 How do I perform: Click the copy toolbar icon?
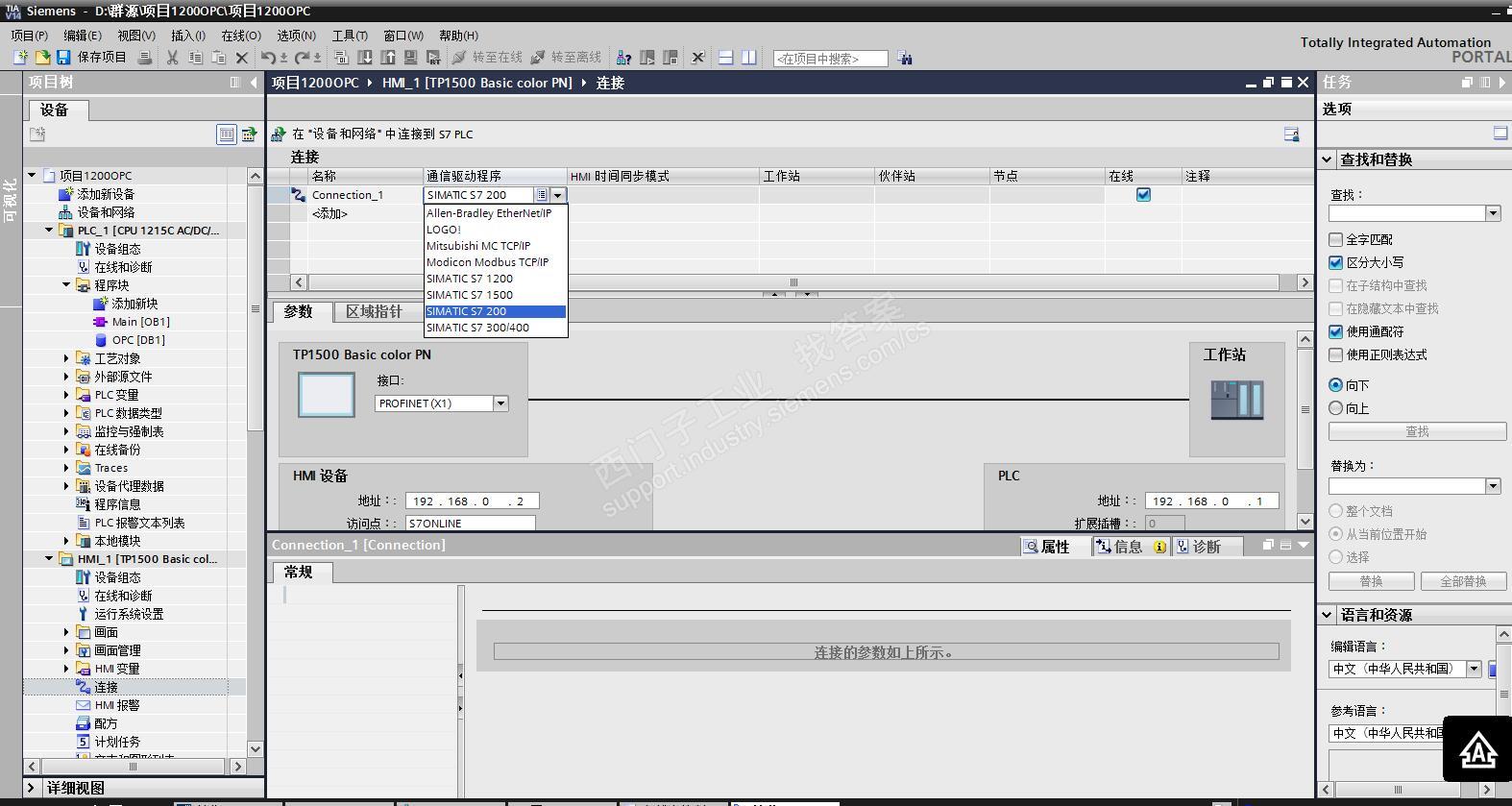[196, 58]
